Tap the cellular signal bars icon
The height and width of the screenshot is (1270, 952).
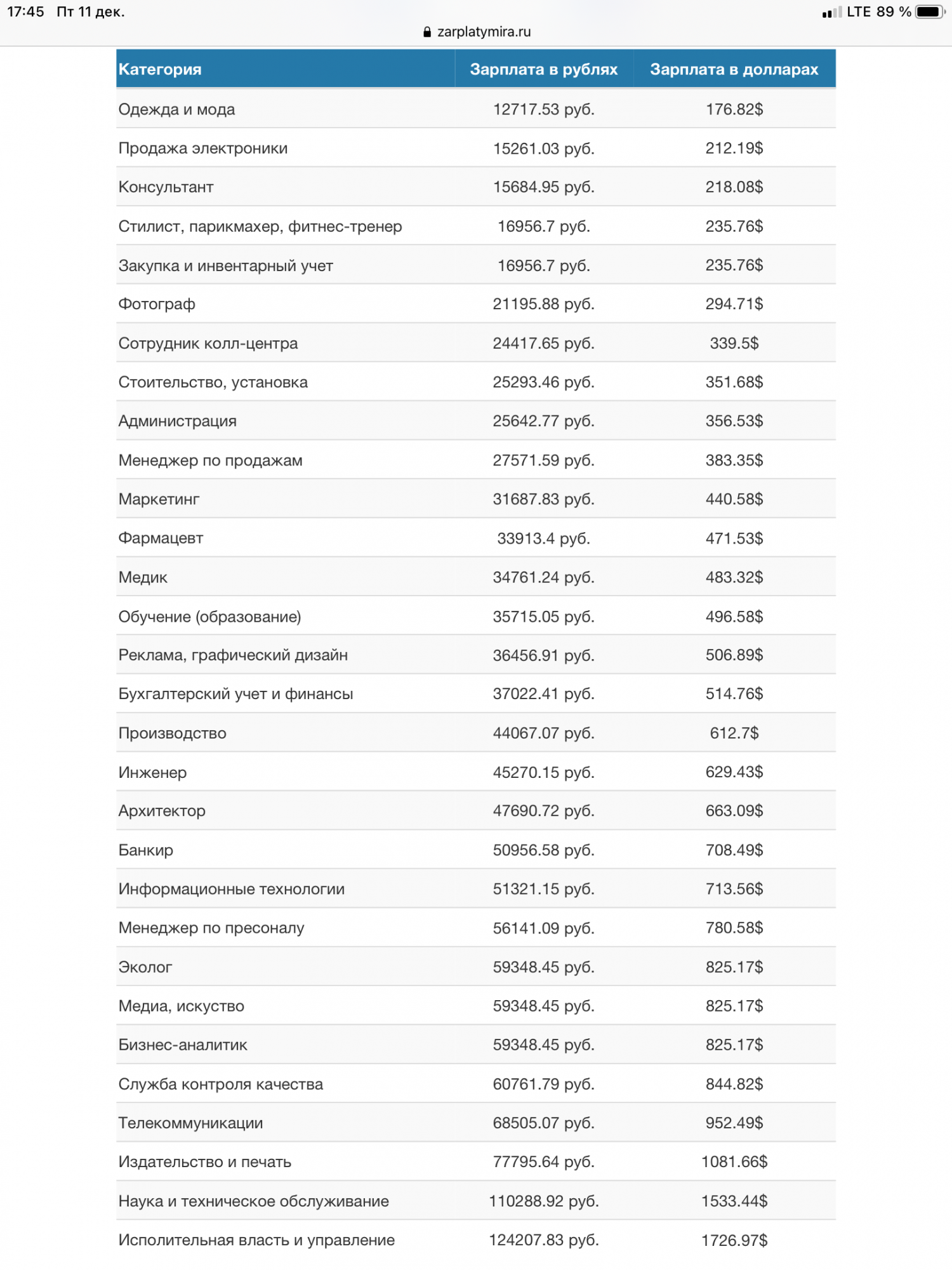pos(831,13)
